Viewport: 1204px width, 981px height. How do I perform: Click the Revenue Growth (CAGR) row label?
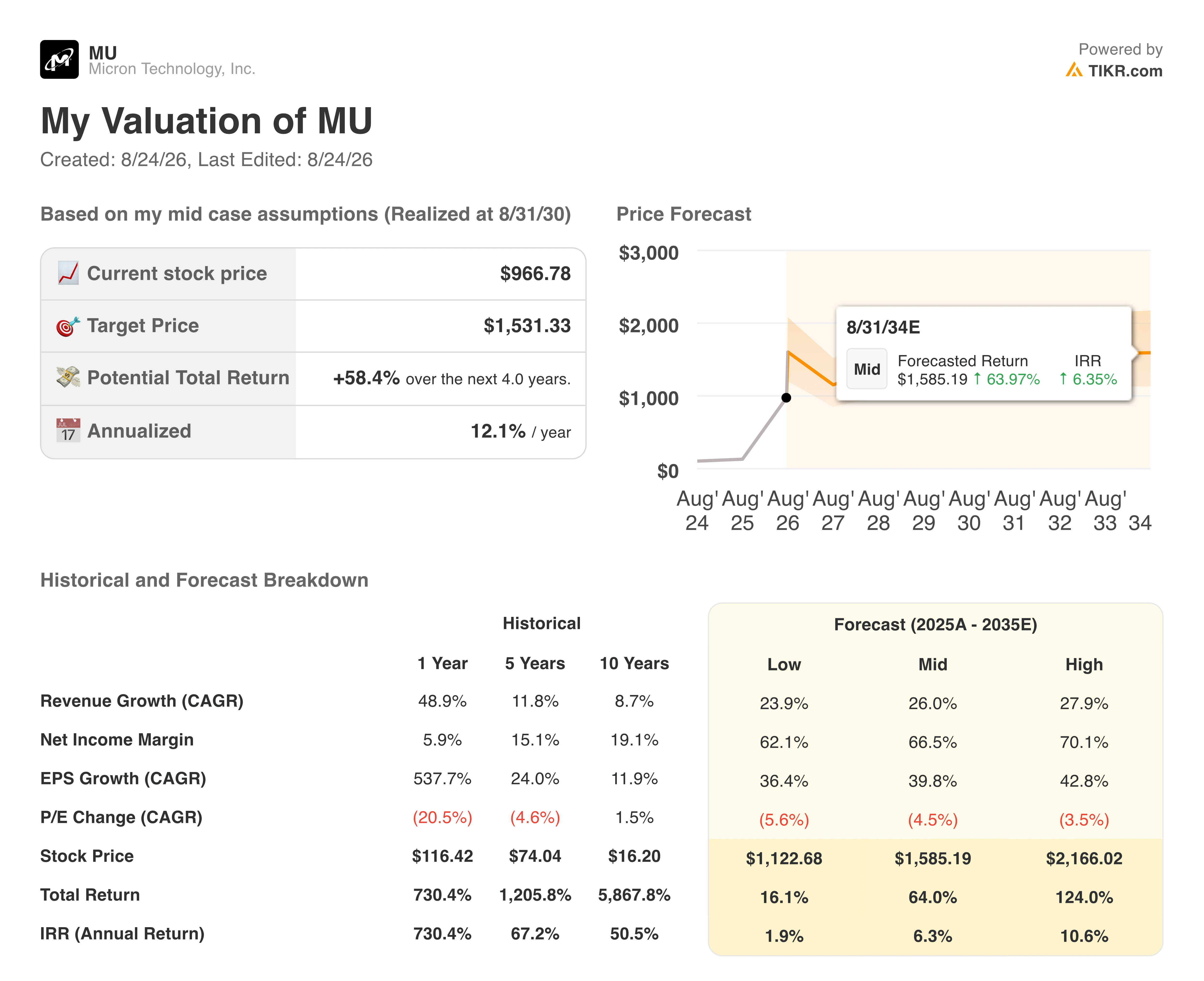click(x=142, y=701)
